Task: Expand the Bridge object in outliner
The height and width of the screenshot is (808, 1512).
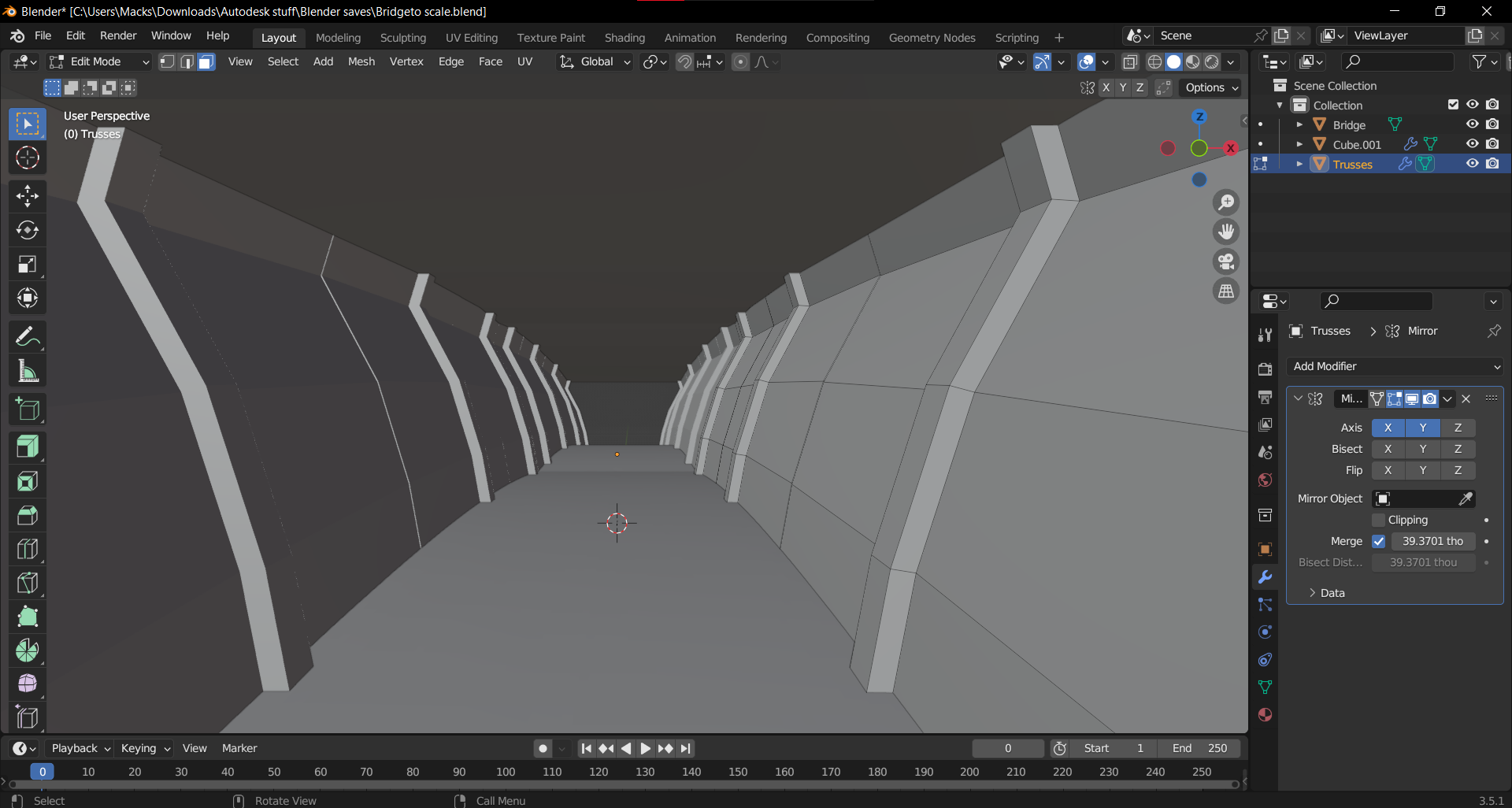Action: pyautogui.click(x=1299, y=124)
